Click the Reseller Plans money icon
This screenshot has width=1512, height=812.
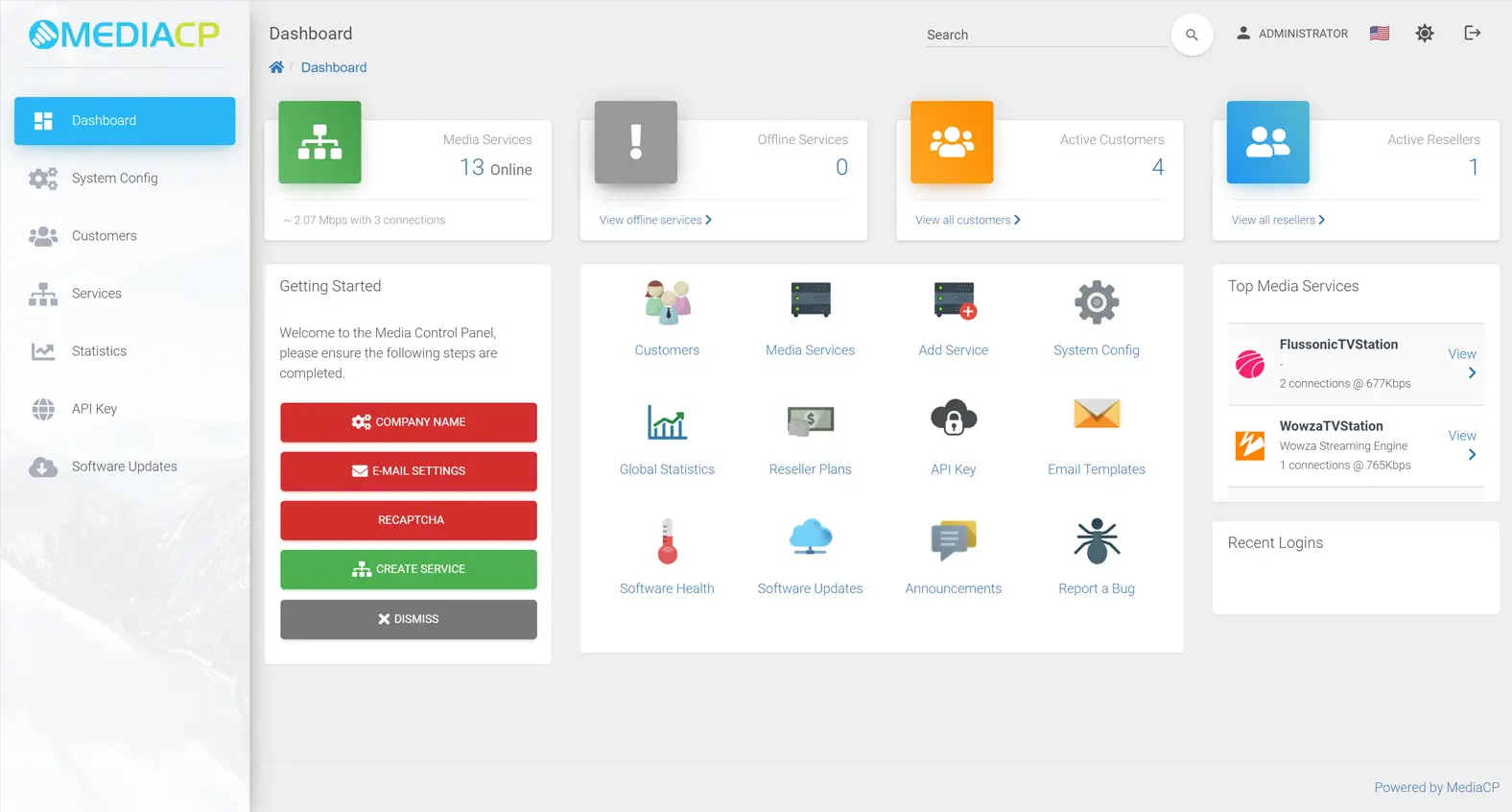point(810,421)
